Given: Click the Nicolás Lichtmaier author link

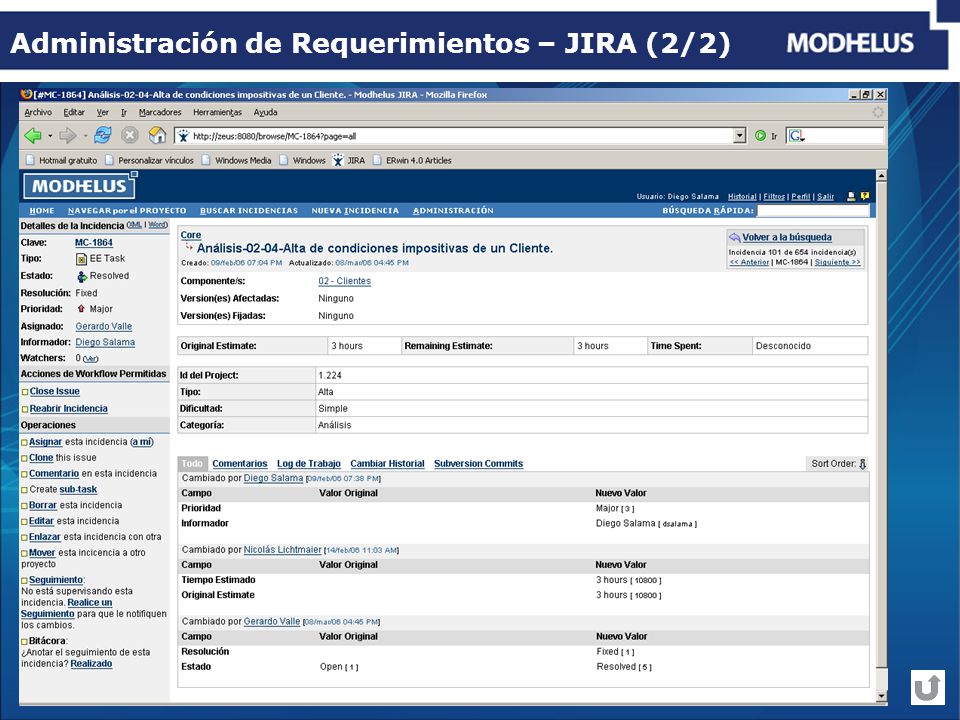Looking at the screenshot, I should click(282, 550).
